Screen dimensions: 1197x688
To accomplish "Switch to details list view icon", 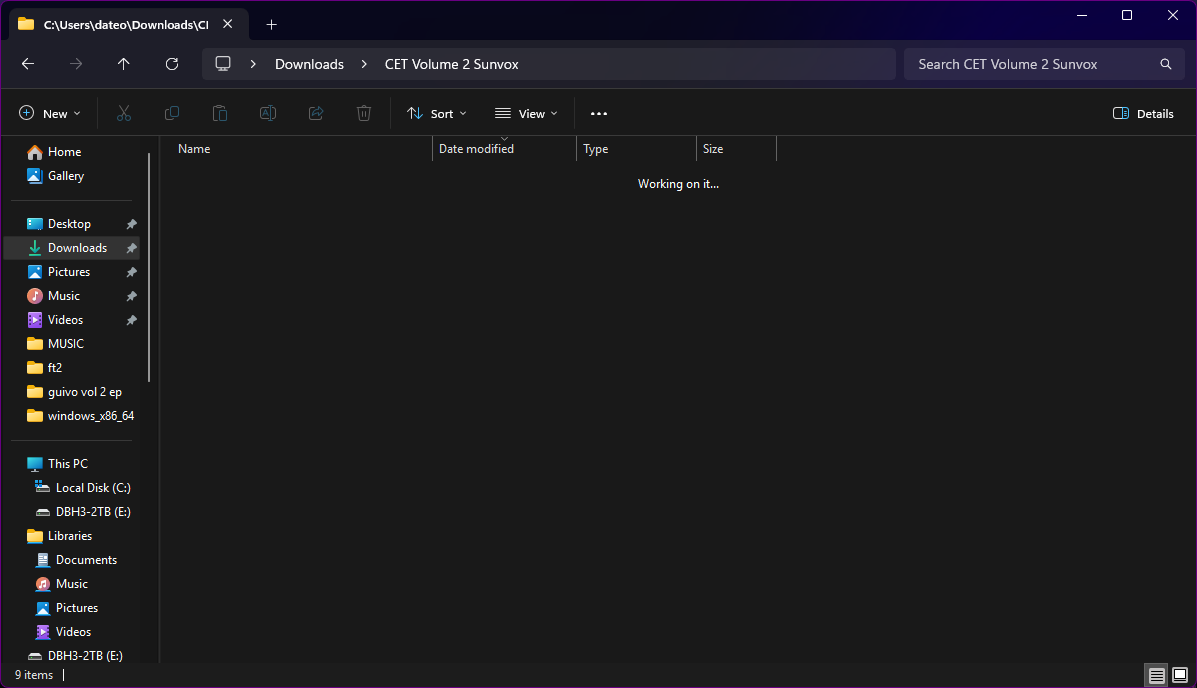I will [x=1157, y=675].
